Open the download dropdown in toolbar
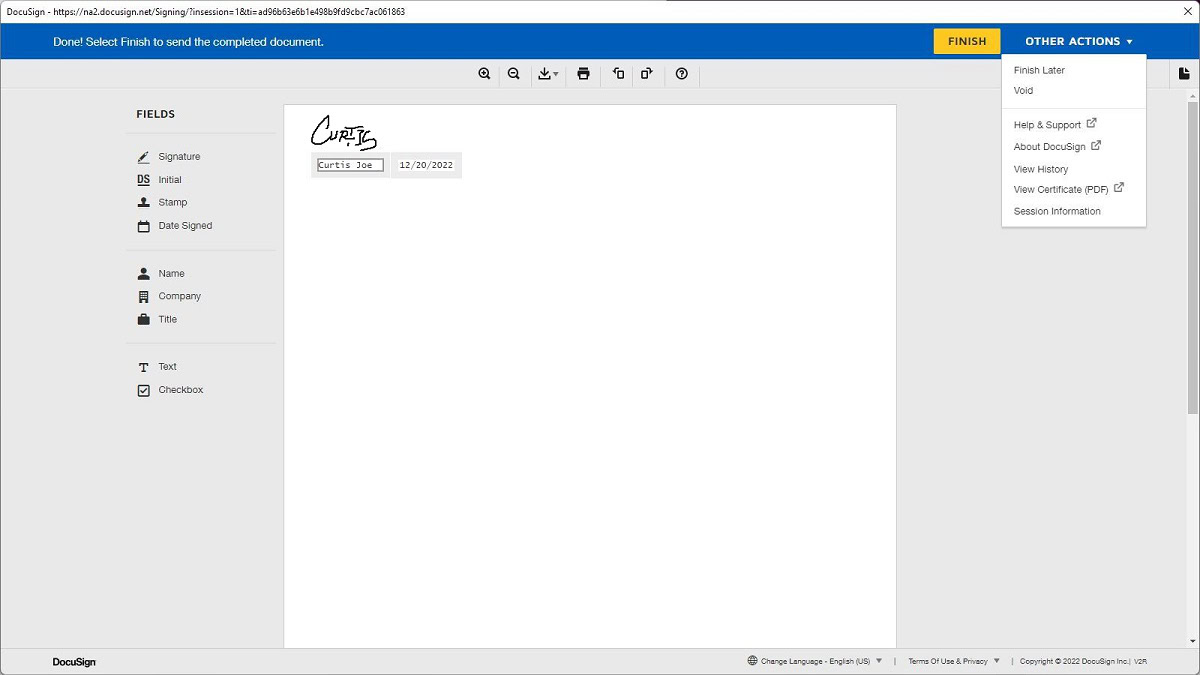The image size is (1200, 675). 548,74
